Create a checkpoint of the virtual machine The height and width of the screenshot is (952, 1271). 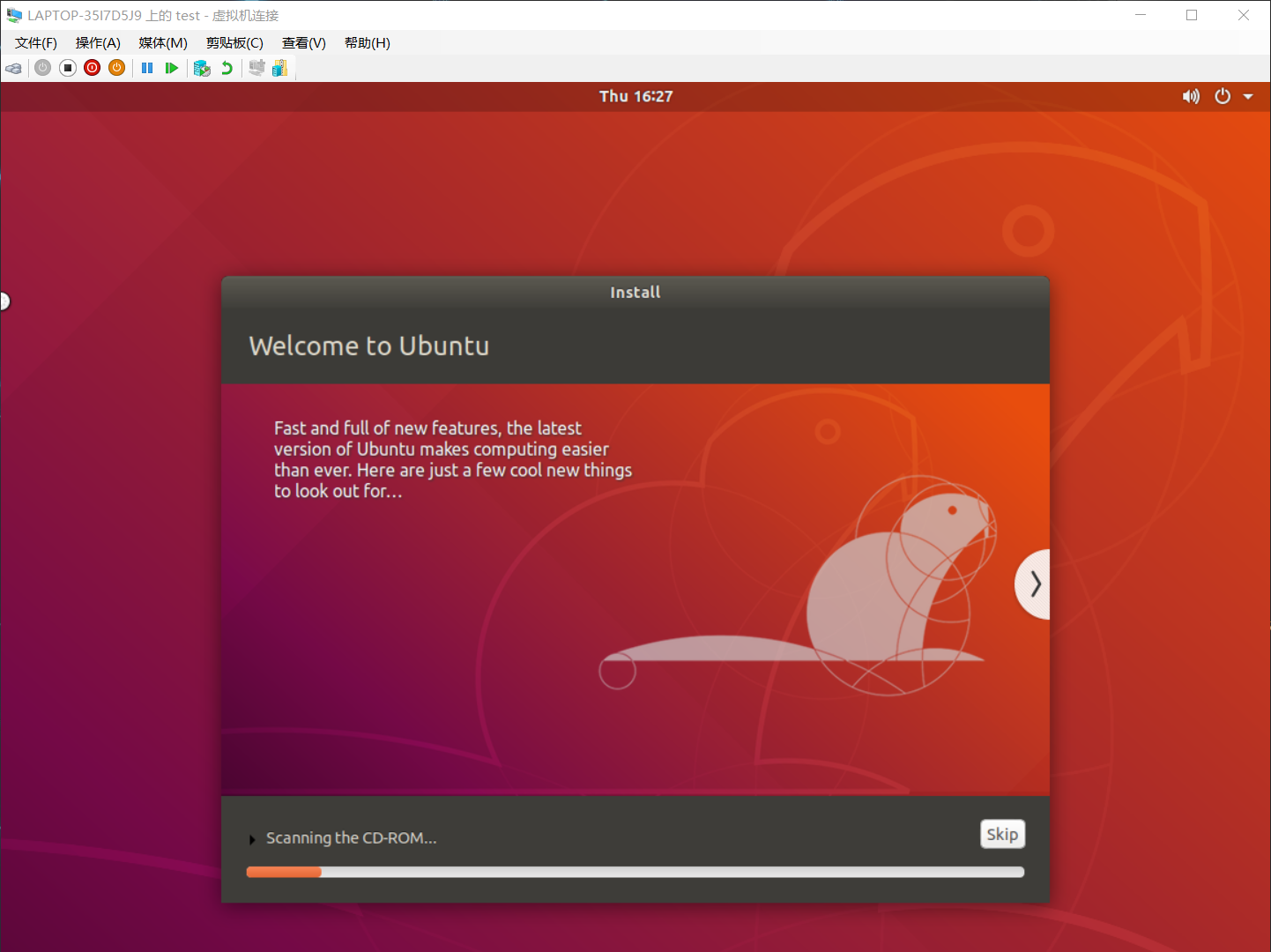click(x=202, y=68)
